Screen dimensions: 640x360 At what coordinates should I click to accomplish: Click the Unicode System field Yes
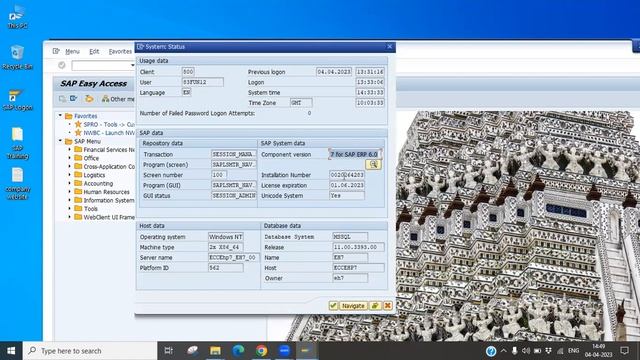[x=347, y=196]
